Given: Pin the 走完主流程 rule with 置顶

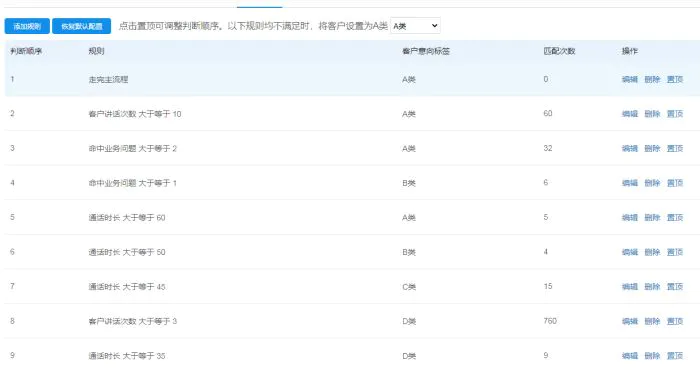Looking at the screenshot, I should pyautogui.click(x=675, y=79).
